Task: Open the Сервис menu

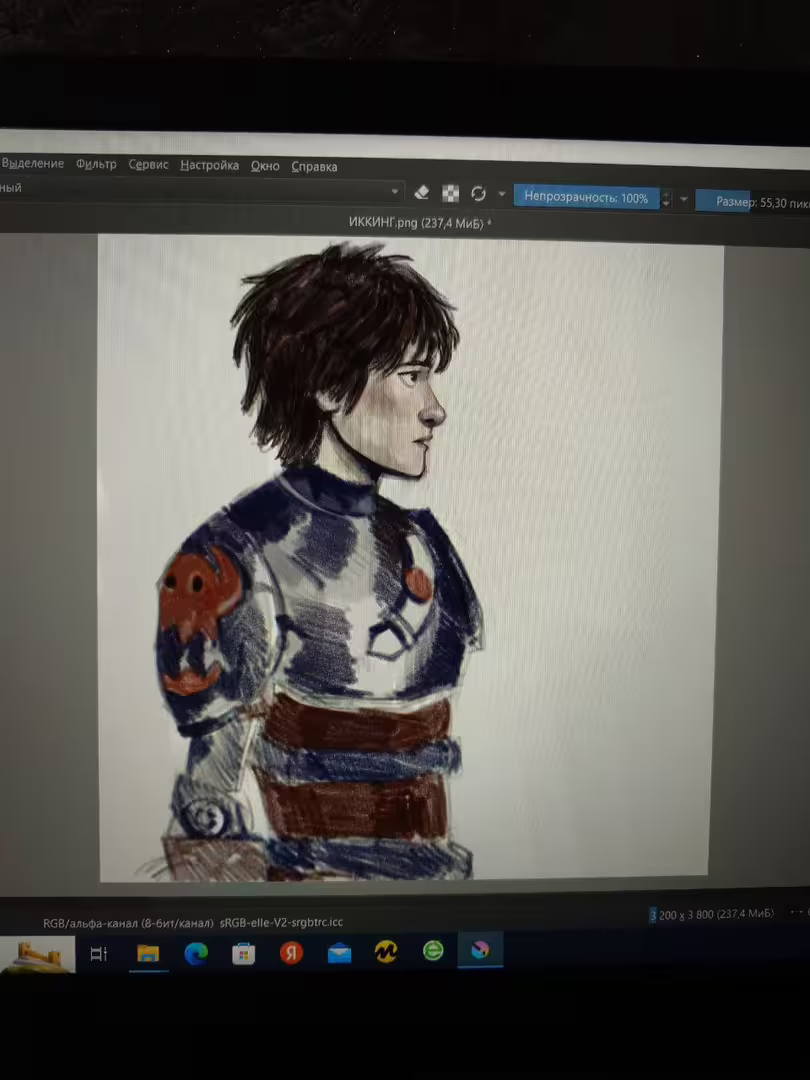Action: (x=148, y=165)
